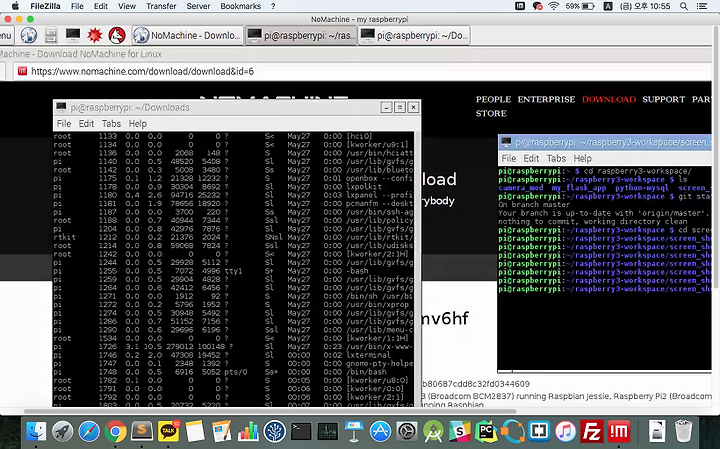Click the nomachine.com URL address field

[362, 72]
